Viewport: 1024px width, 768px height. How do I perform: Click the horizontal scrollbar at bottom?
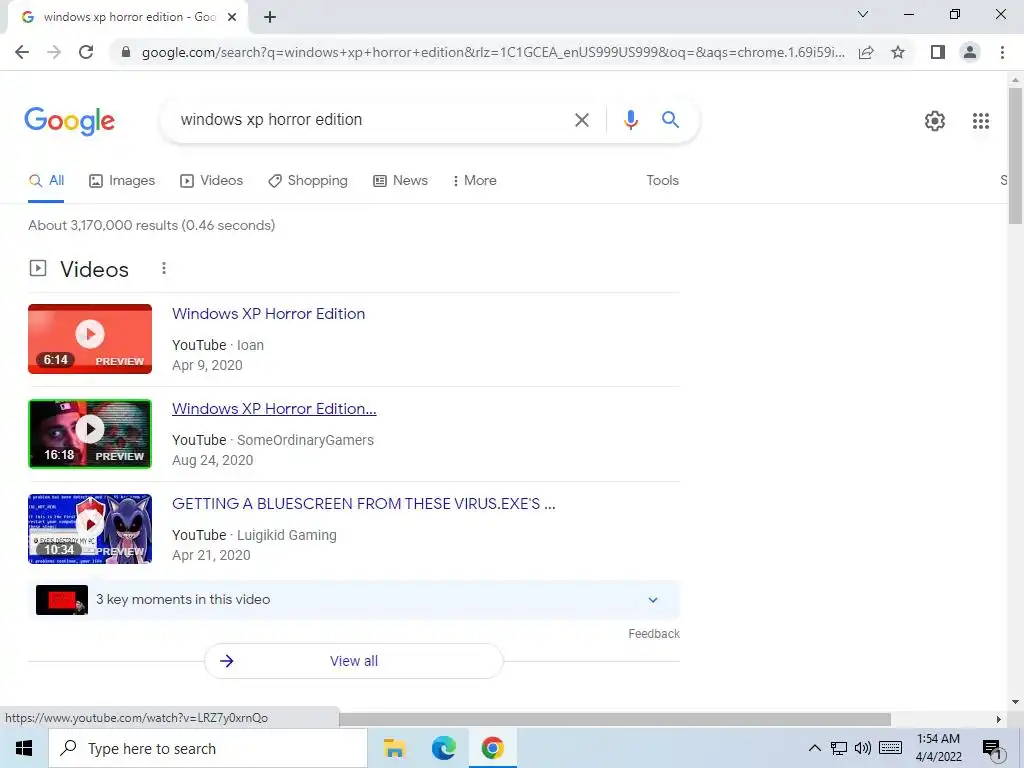pos(615,719)
